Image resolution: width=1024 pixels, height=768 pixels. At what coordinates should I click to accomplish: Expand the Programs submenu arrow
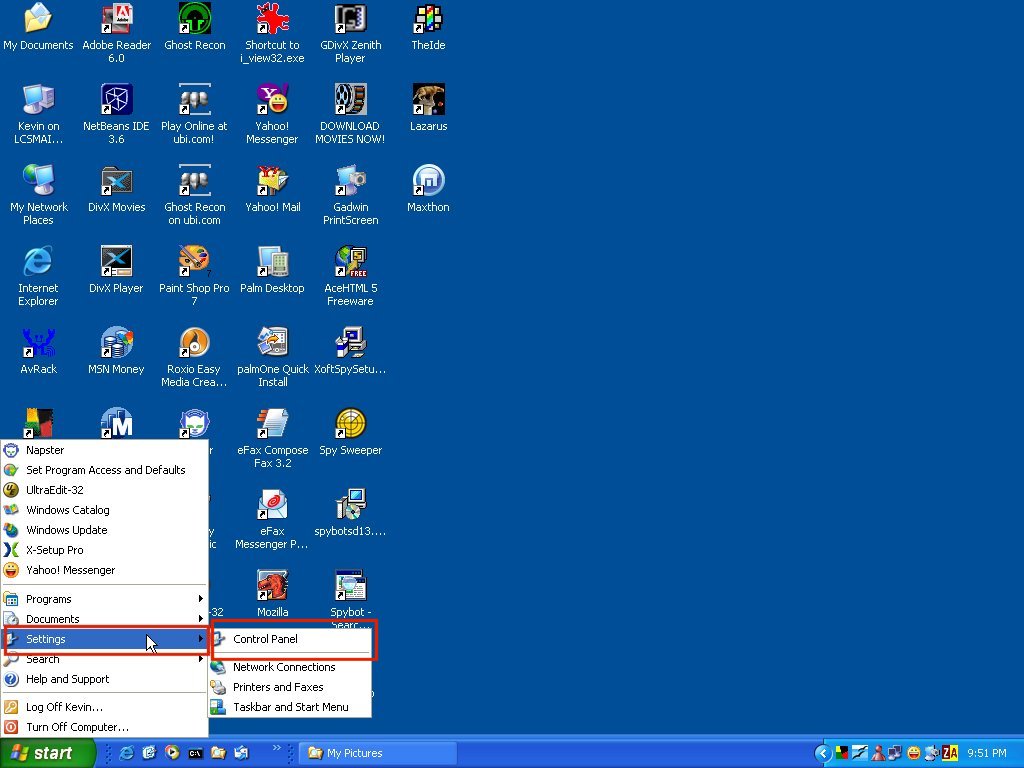pyautogui.click(x=200, y=599)
